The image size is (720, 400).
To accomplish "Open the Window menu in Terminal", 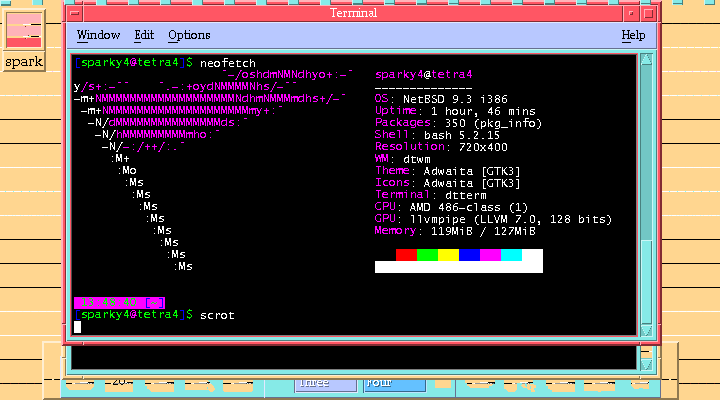I will (98, 35).
